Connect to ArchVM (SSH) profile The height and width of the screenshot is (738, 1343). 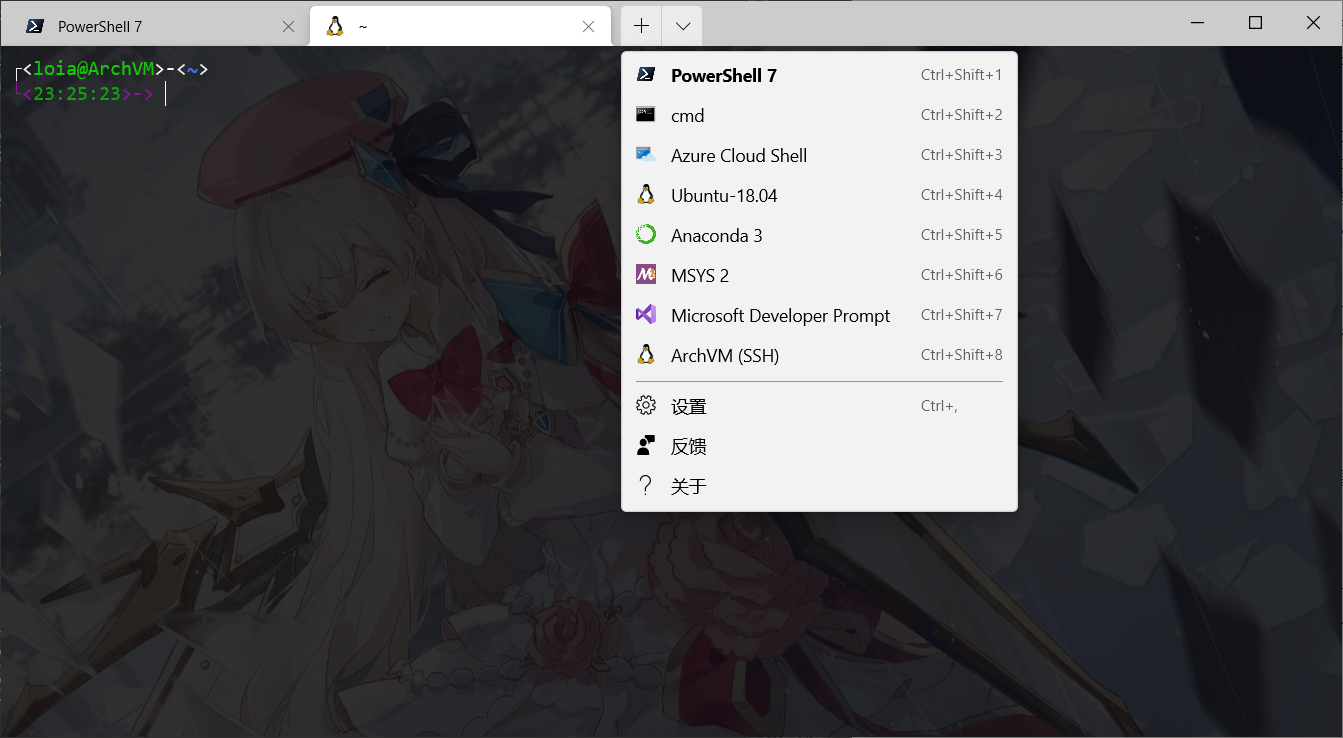tap(819, 355)
